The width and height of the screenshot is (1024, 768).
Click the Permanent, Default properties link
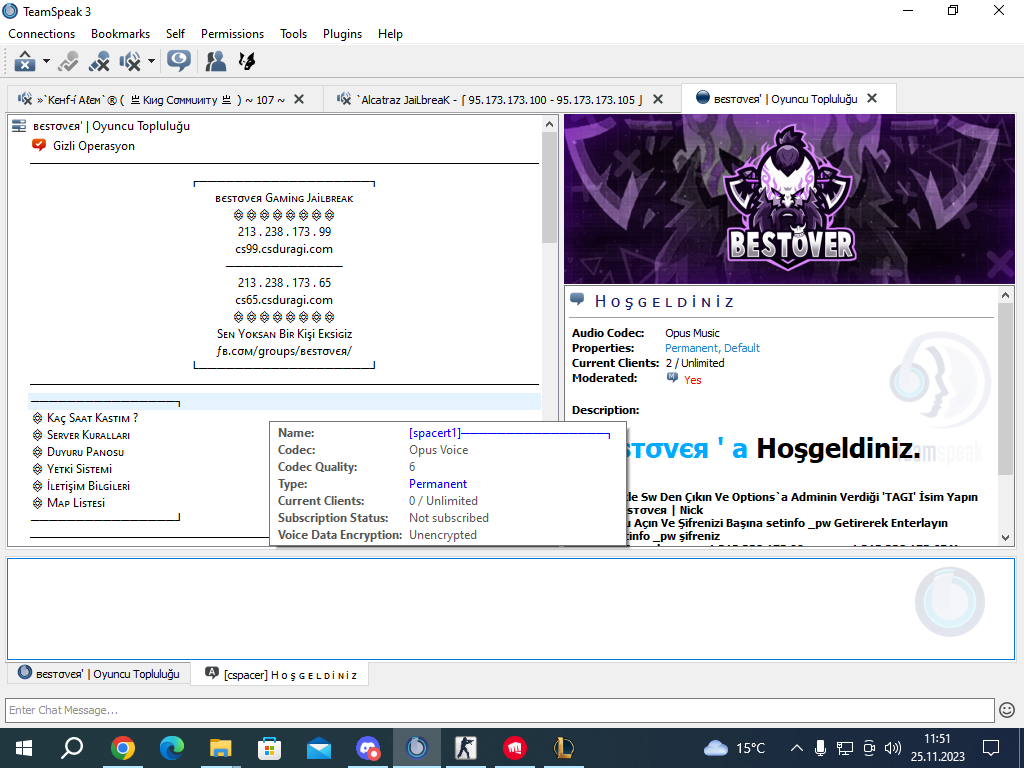tap(712, 348)
